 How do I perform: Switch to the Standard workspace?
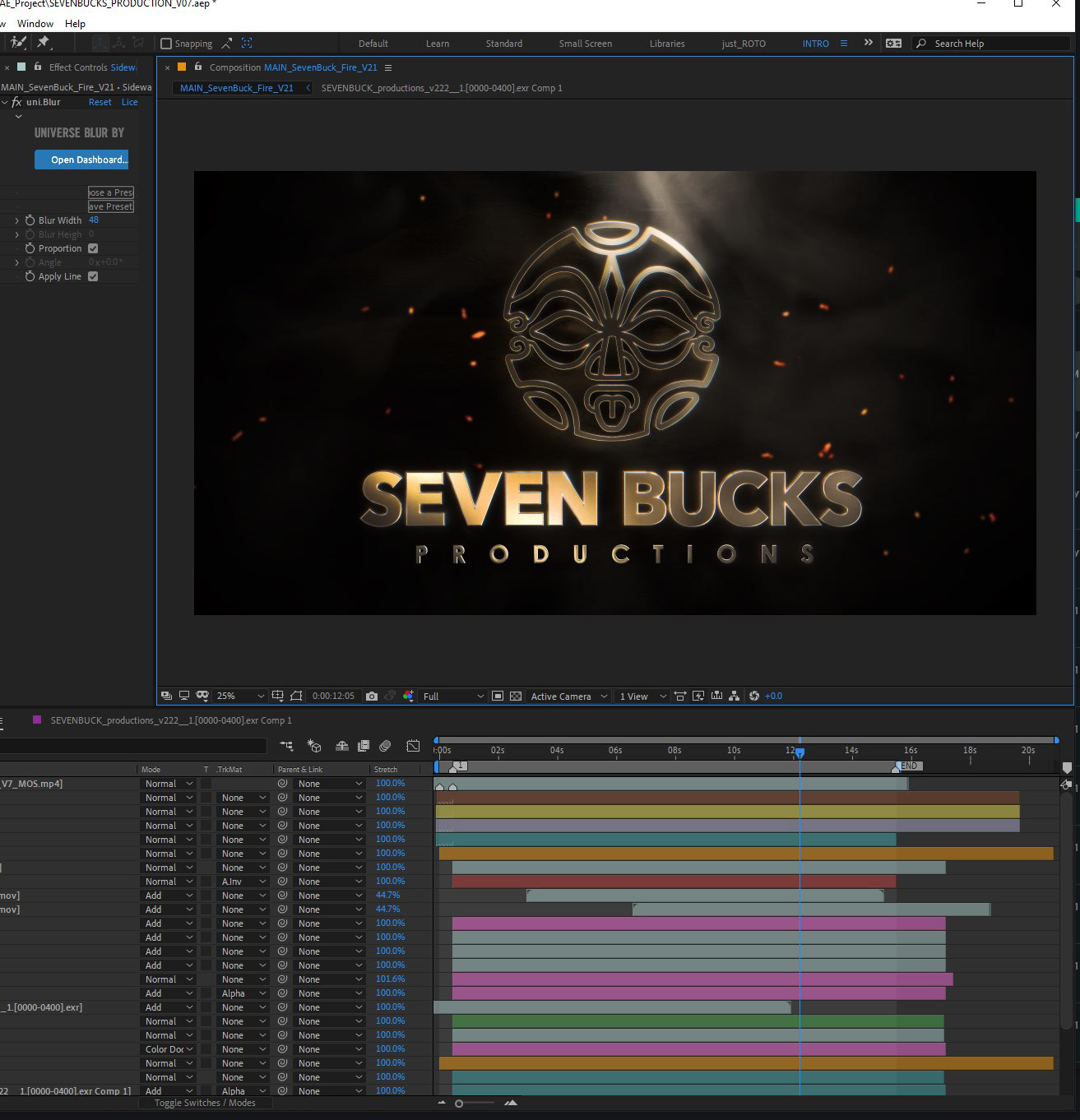coord(503,44)
